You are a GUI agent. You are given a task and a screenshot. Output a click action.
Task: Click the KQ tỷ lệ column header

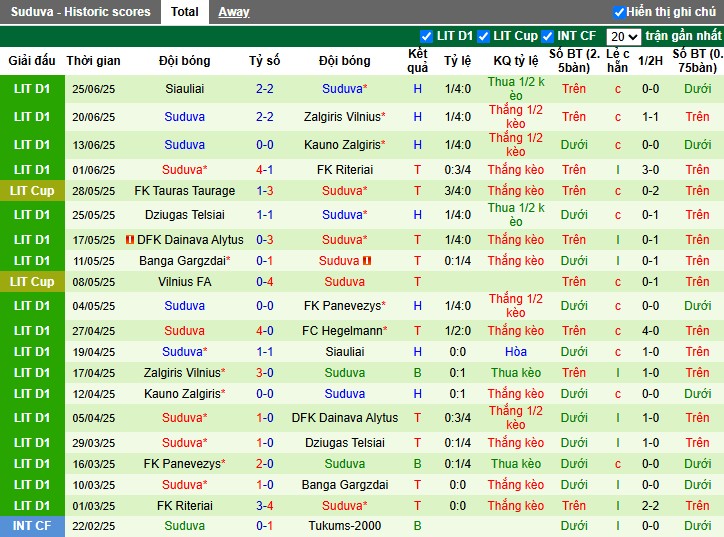click(x=516, y=60)
